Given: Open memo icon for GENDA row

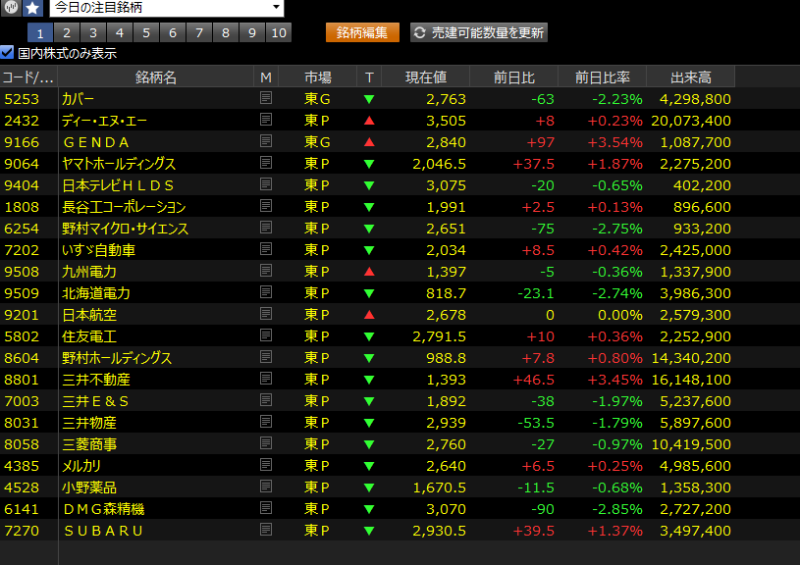Looking at the screenshot, I should point(266,141).
